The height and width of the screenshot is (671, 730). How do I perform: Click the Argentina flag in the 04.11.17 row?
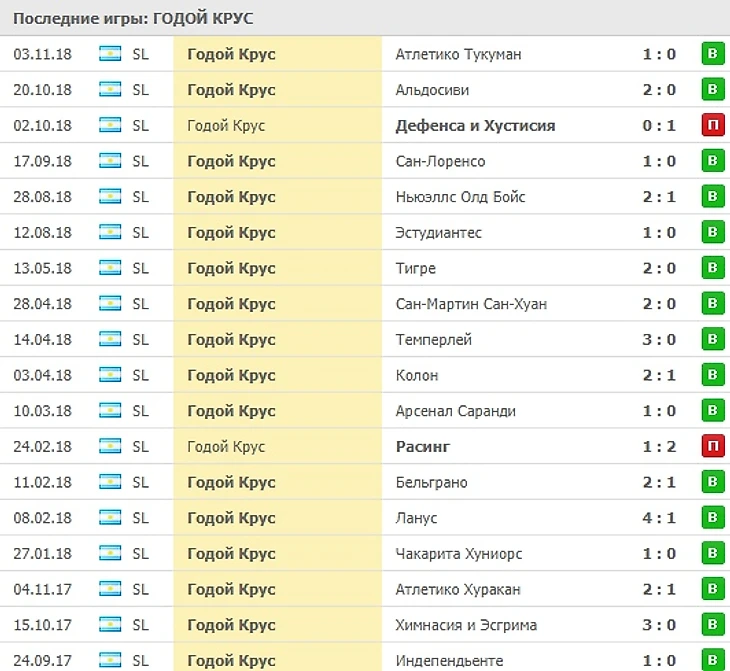(110, 590)
